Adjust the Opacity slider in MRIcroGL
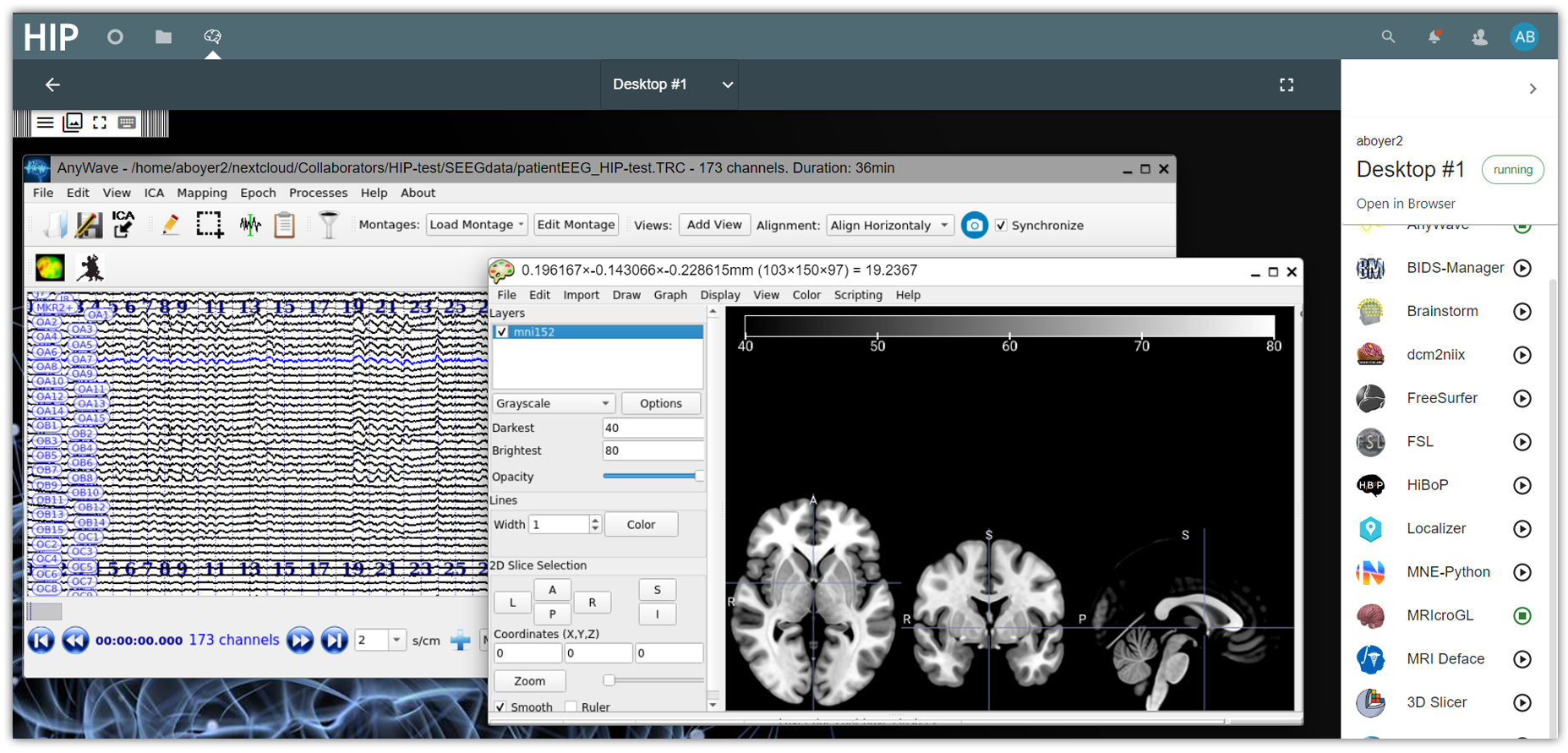 (653, 477)
